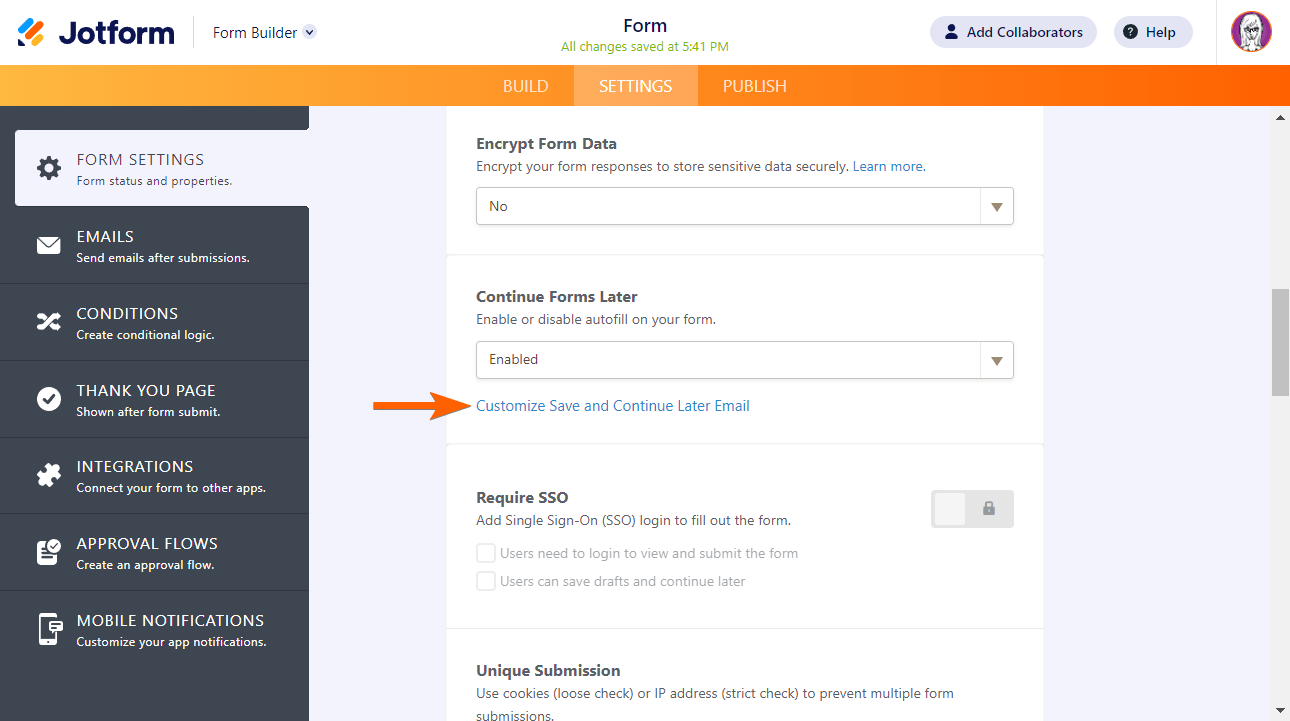Click the Jotform logo icon
The width and height of the screenshot is (1290, 721).
coord(31,32)
